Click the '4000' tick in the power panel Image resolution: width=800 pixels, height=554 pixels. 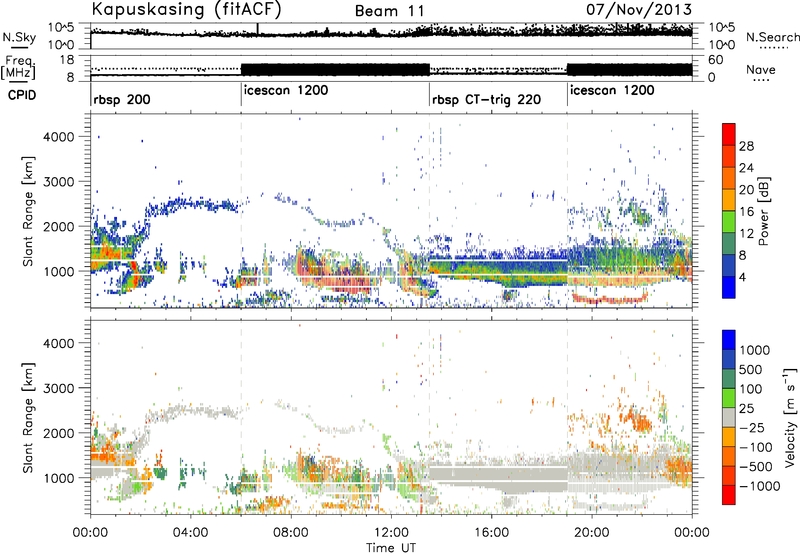[58, 137]
